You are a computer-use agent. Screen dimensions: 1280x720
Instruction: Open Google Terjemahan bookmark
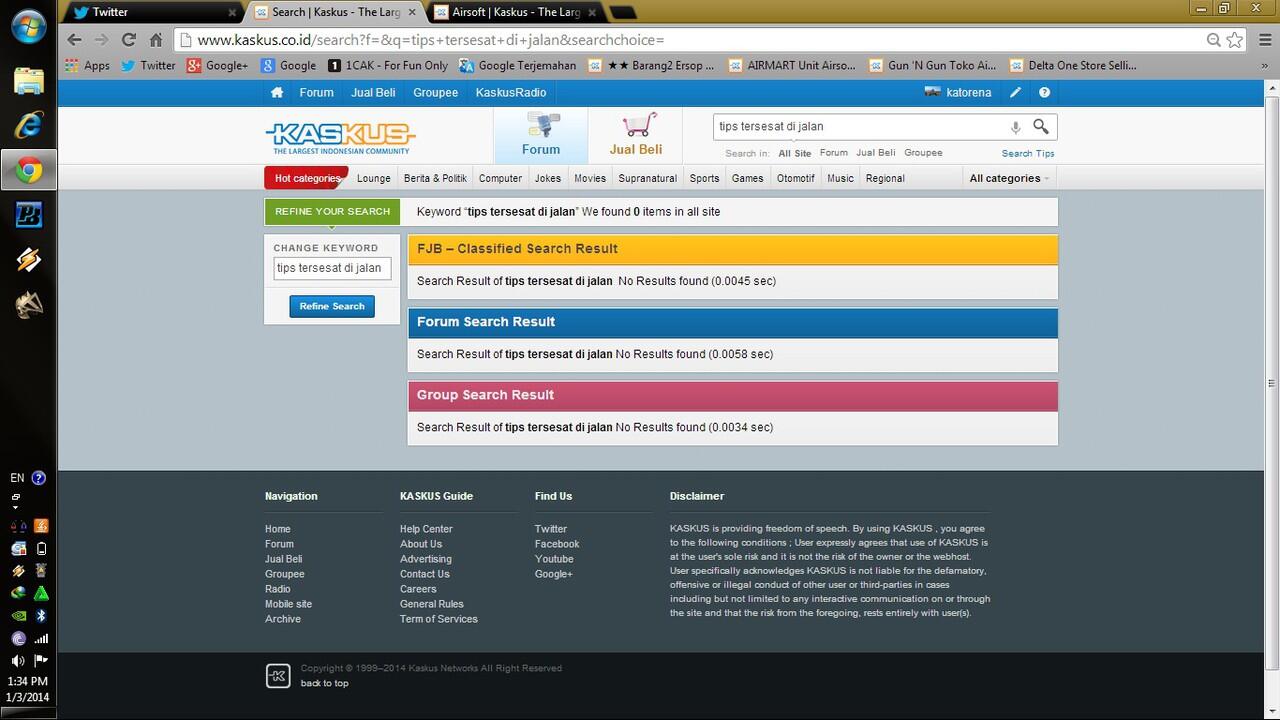click(x=518, y=65)
